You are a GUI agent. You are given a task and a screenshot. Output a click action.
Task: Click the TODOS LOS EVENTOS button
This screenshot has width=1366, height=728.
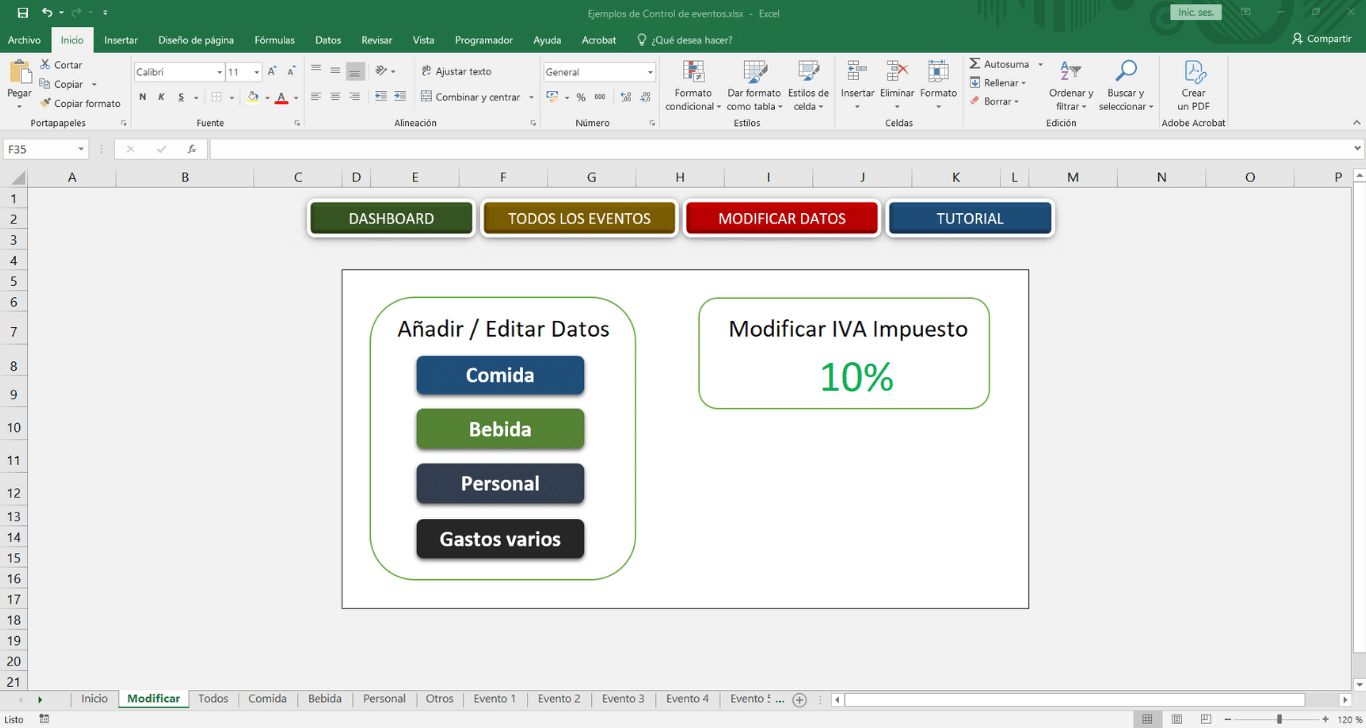point(579,218)
